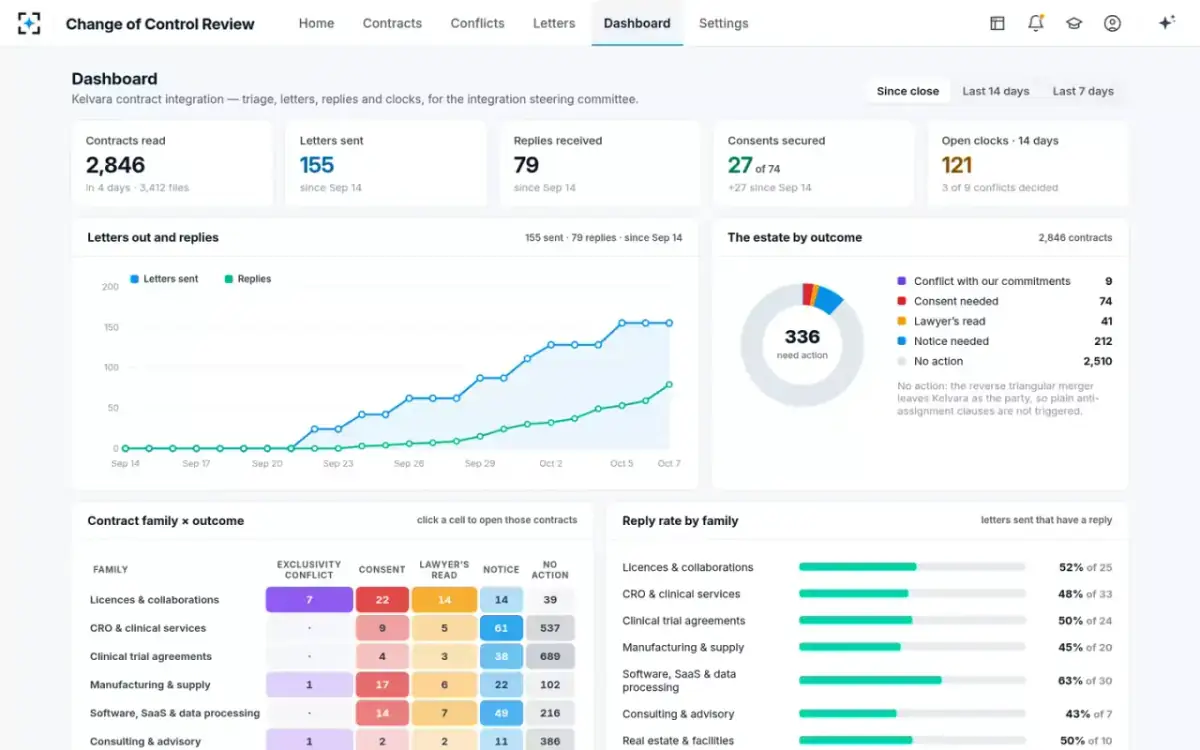Click '155 sent · 79 replies · since Sep 14'
This screenshot has width=1200, height=750.
(604, 238)
